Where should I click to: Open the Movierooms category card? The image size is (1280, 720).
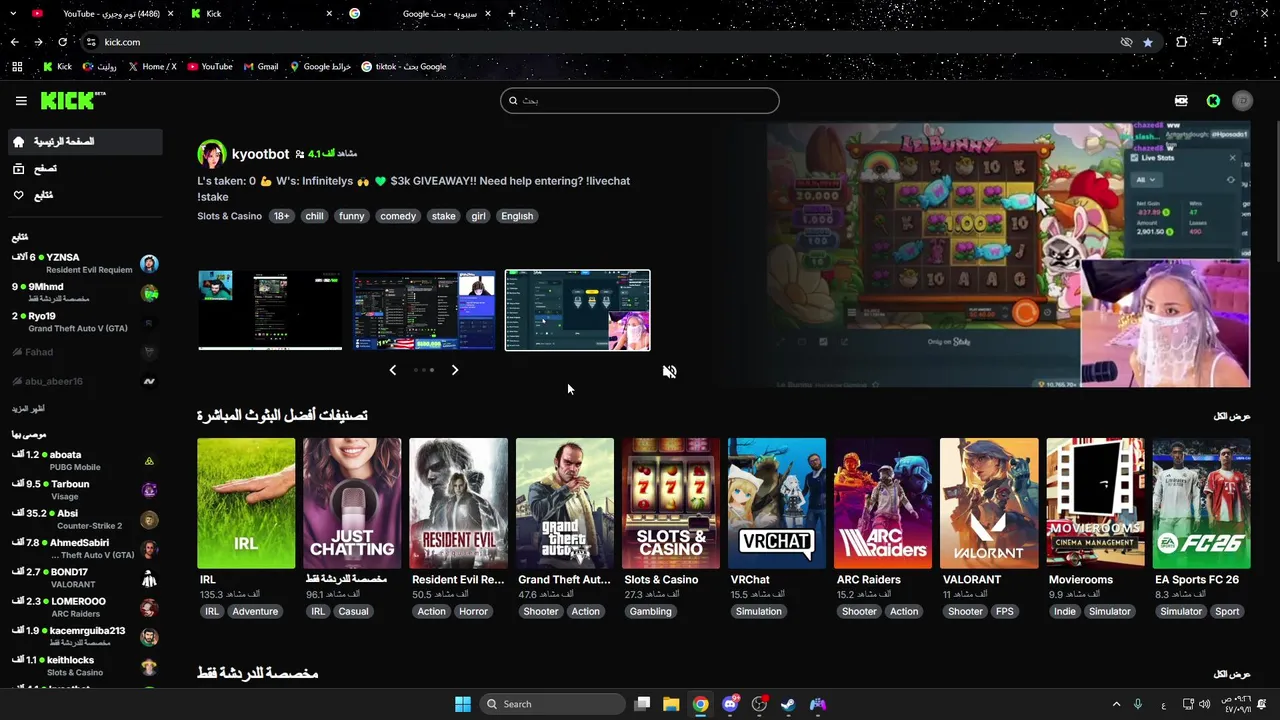pyautogui.click(x=1095, y=503)
